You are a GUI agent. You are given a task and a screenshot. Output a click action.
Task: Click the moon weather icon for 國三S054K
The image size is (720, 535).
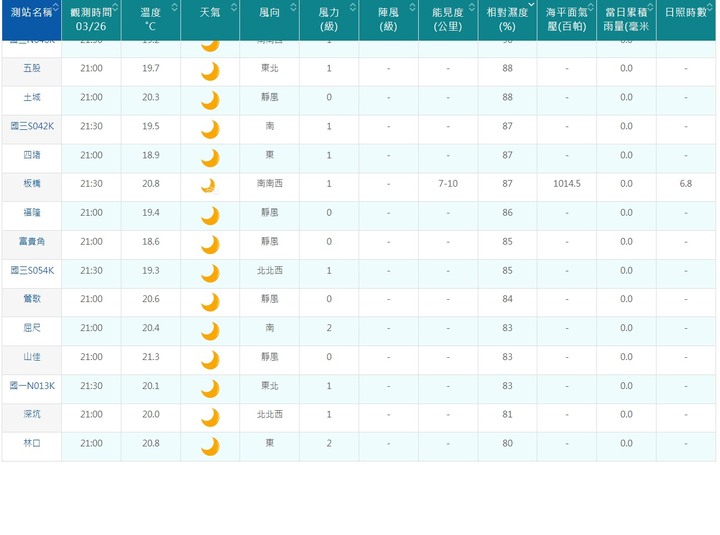tap(210, 273)
